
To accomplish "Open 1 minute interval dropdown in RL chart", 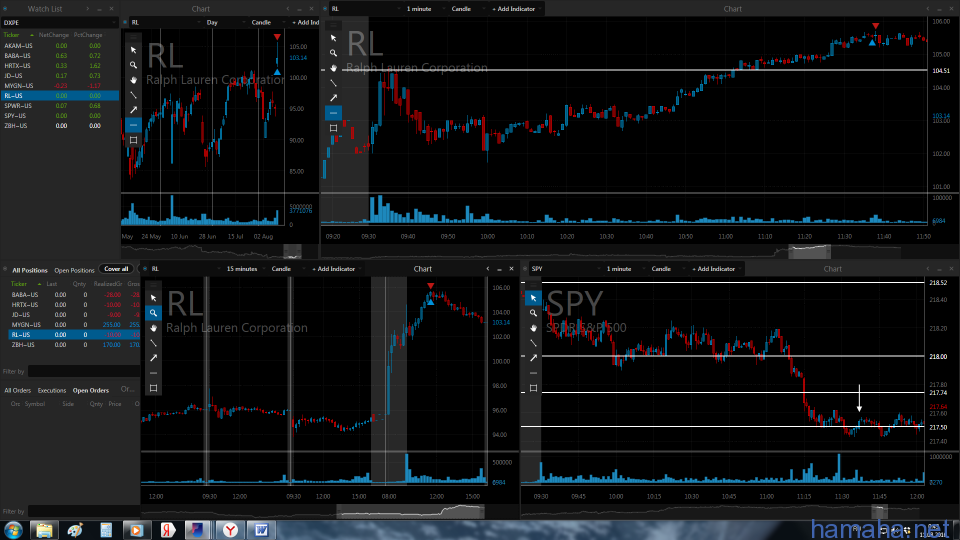I will pyautogui.click(x=424, y=9).
